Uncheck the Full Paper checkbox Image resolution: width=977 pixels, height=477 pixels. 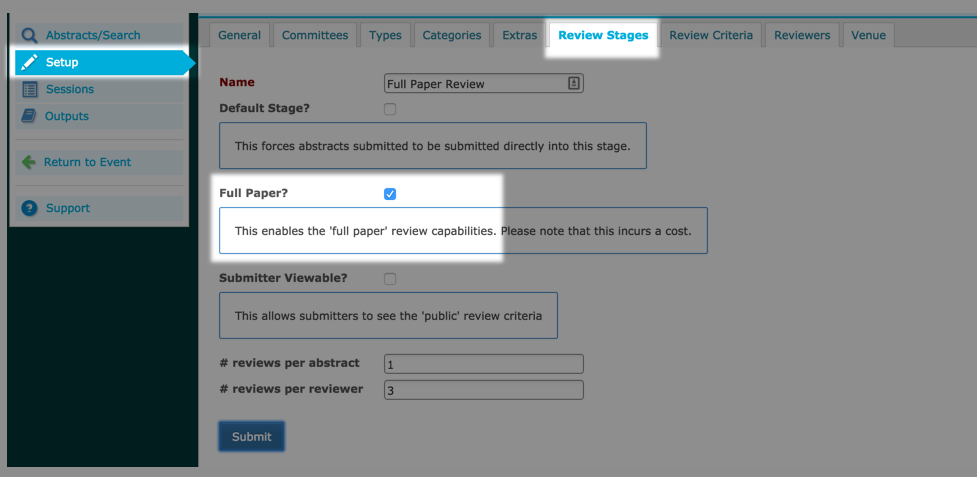pyautogui.click(x=390, y=194)
